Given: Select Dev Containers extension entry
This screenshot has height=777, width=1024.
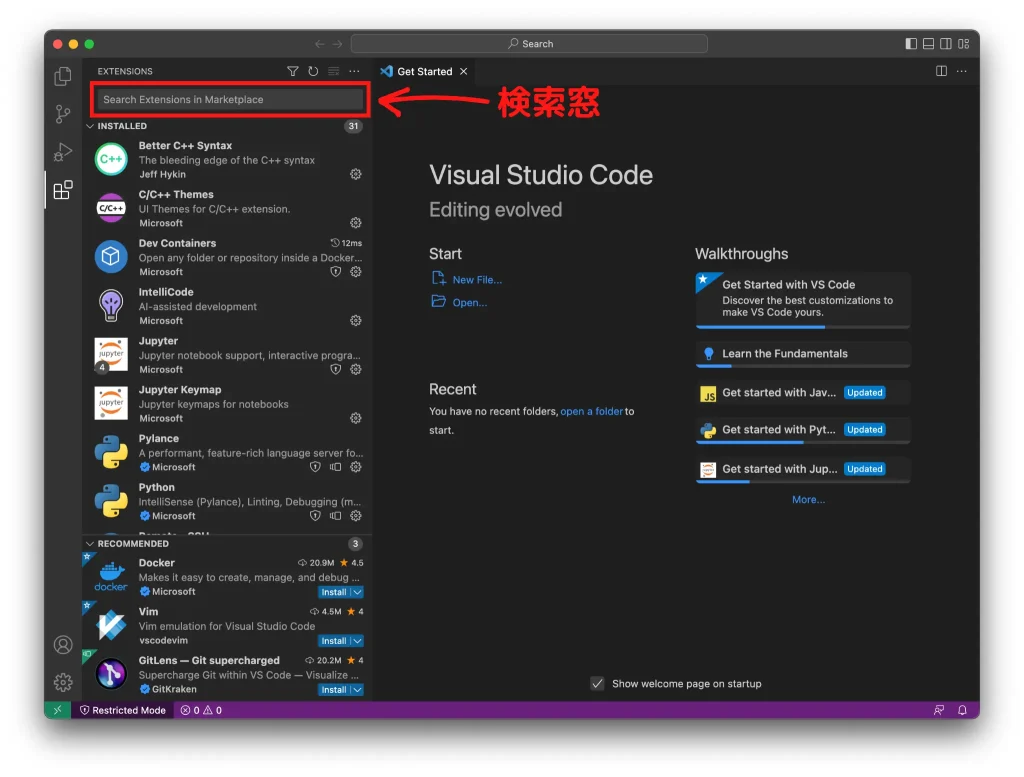Looking at the screenshot, I should (227, 257).
